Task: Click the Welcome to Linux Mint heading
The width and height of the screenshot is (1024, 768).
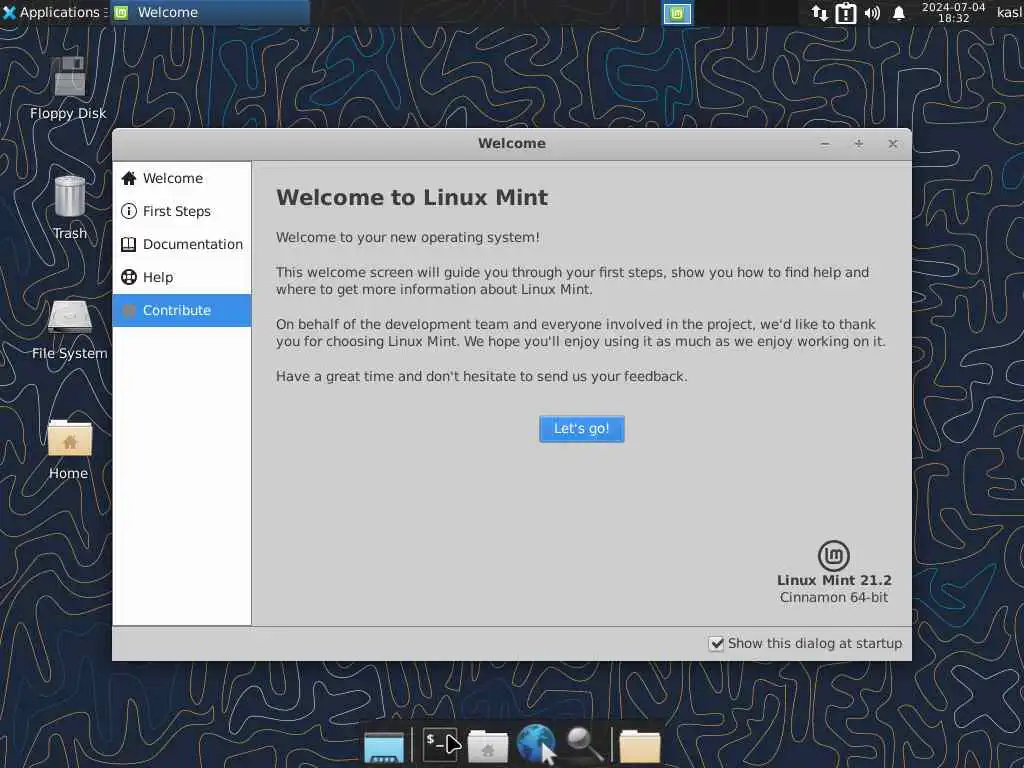Action: click(x=412, y=197)
